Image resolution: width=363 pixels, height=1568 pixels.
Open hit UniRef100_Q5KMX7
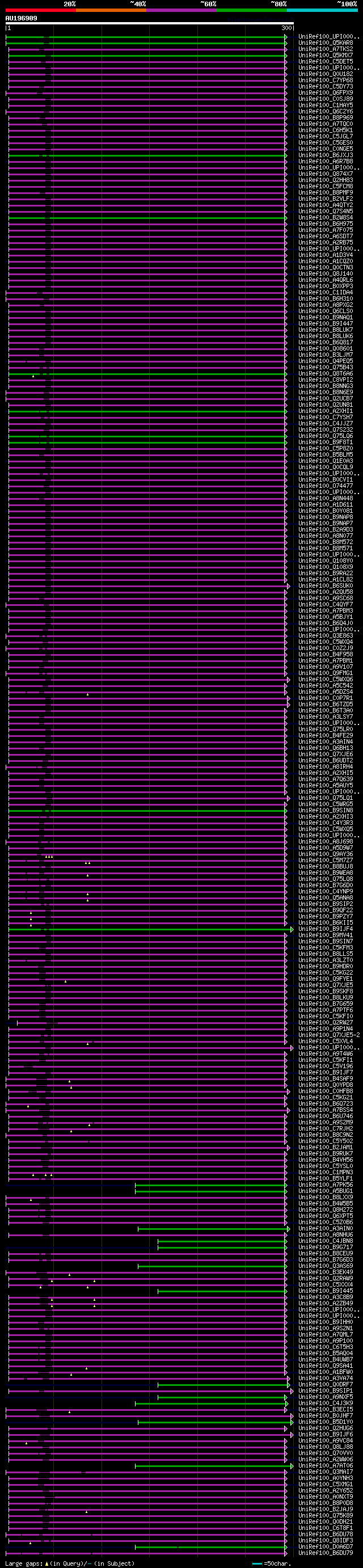coord(326,56)
